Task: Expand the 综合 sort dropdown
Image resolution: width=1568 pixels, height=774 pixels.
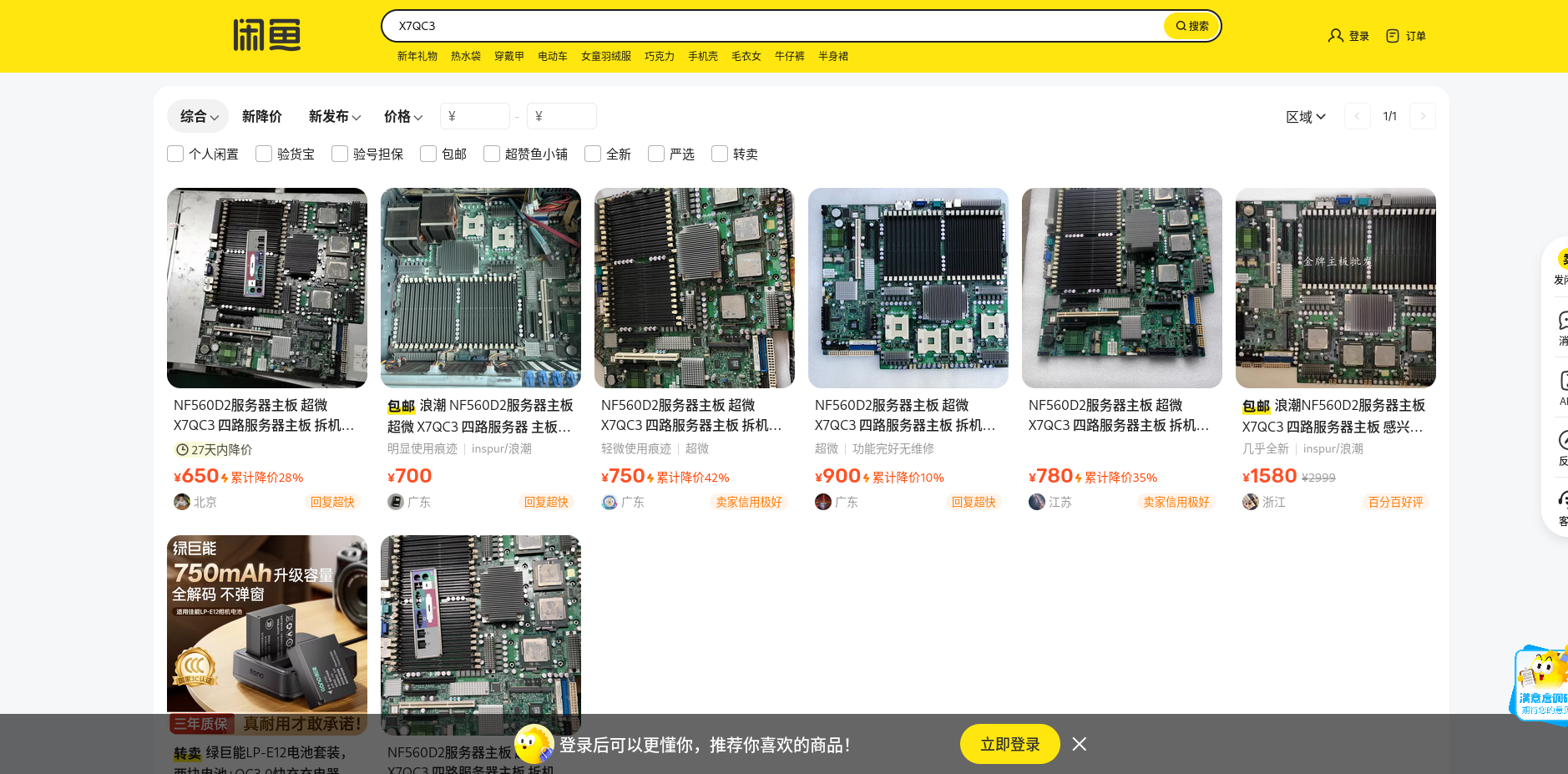Action: pyautogui.click(x=199, y=116)
